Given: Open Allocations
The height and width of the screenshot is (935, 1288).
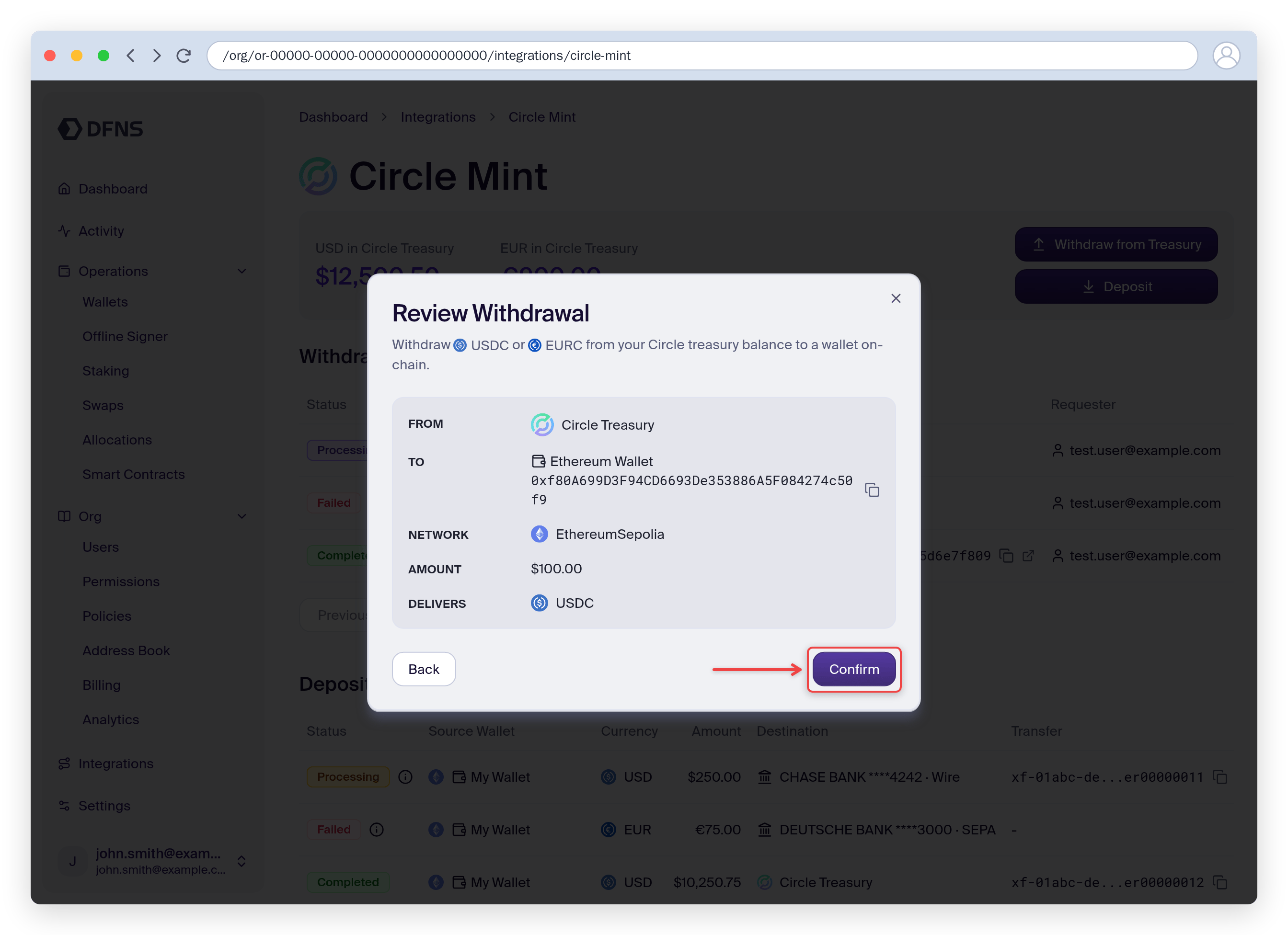Looking at the screenshot, I should (x=117, y=440).
